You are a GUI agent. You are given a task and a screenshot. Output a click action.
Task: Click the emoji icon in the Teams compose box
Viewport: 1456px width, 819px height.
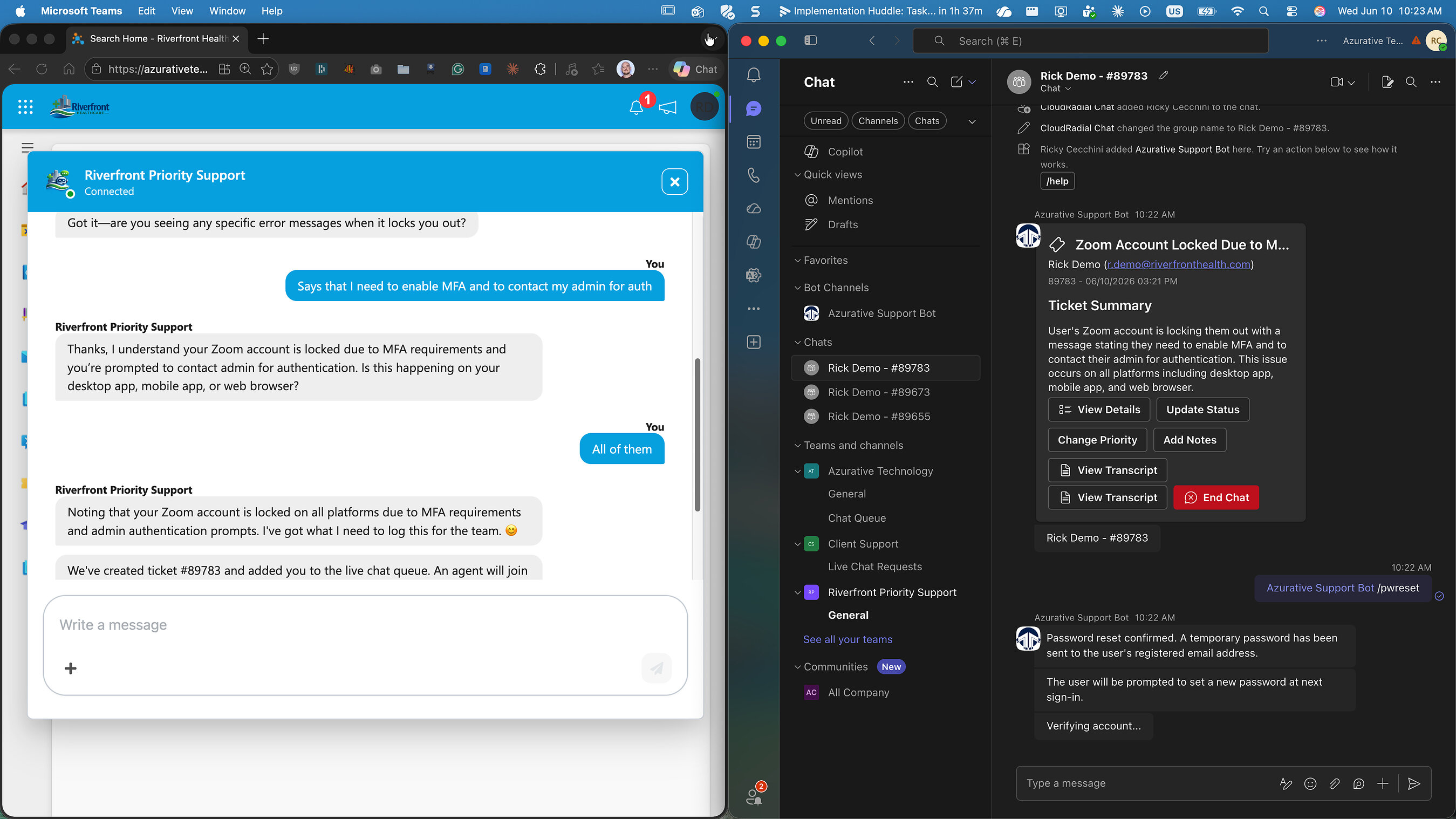[1310, 783]
